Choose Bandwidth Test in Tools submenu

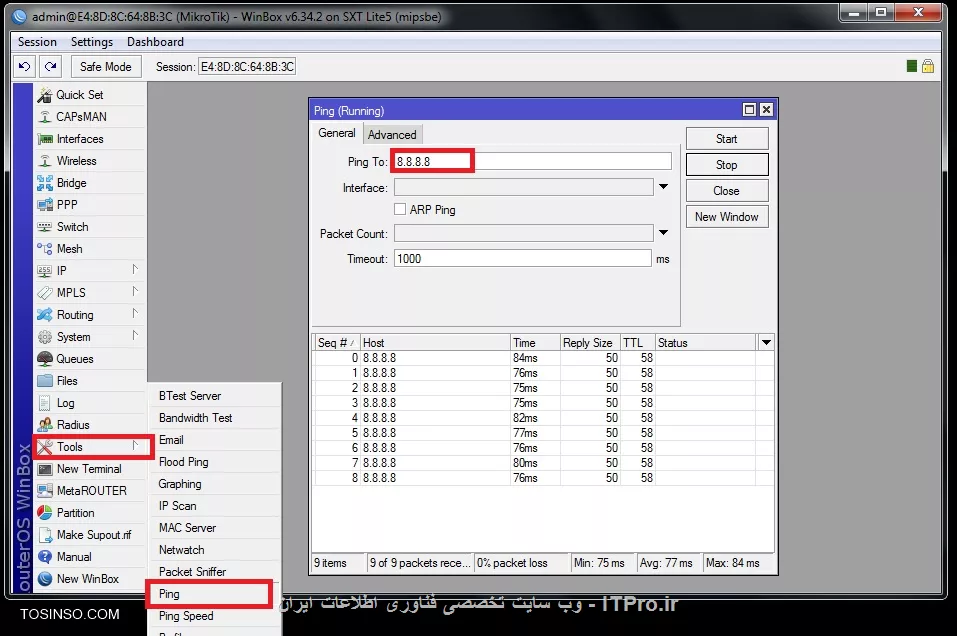(215, 418)
